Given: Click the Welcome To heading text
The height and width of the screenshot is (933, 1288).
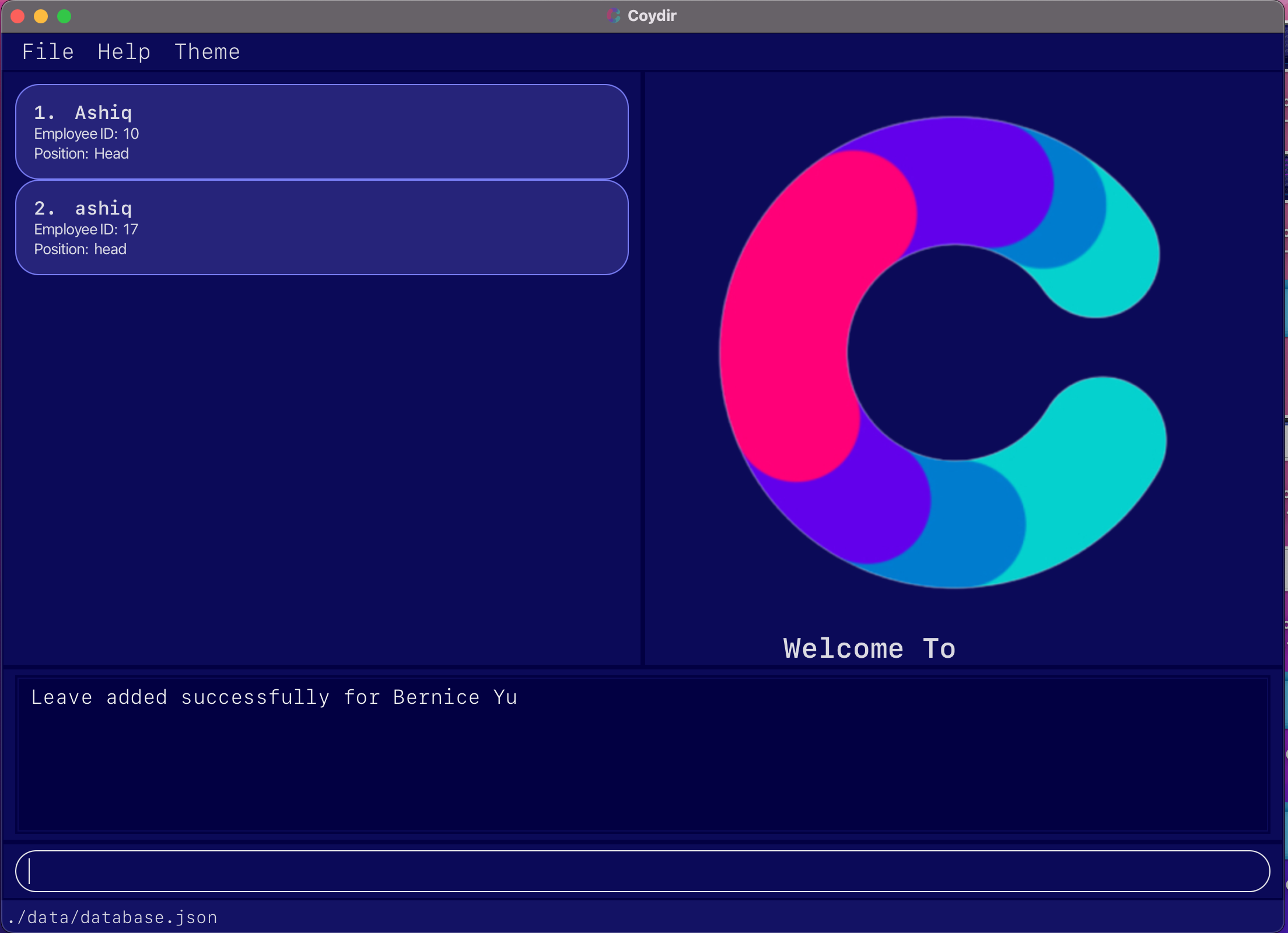Looking at the screenshot, I should 869,648.
